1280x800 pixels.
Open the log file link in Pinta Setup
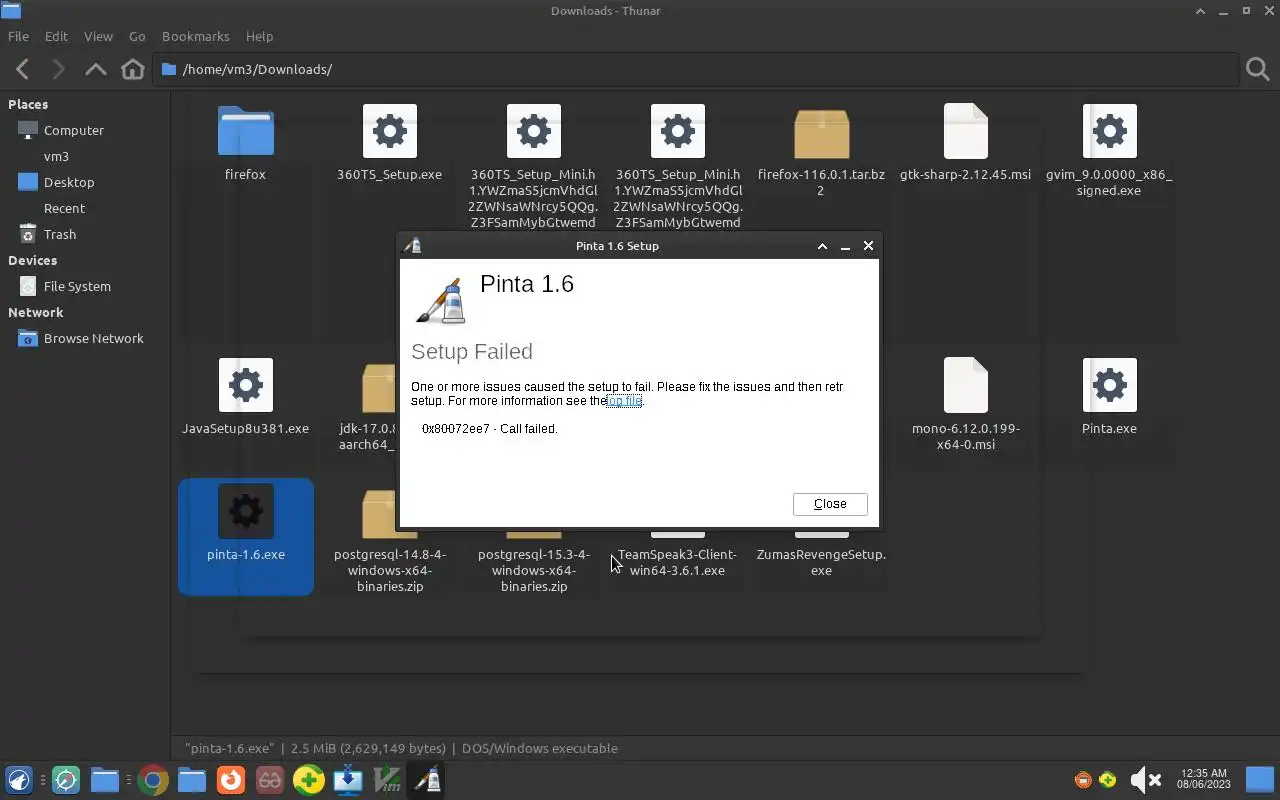[x=624, y=401]
